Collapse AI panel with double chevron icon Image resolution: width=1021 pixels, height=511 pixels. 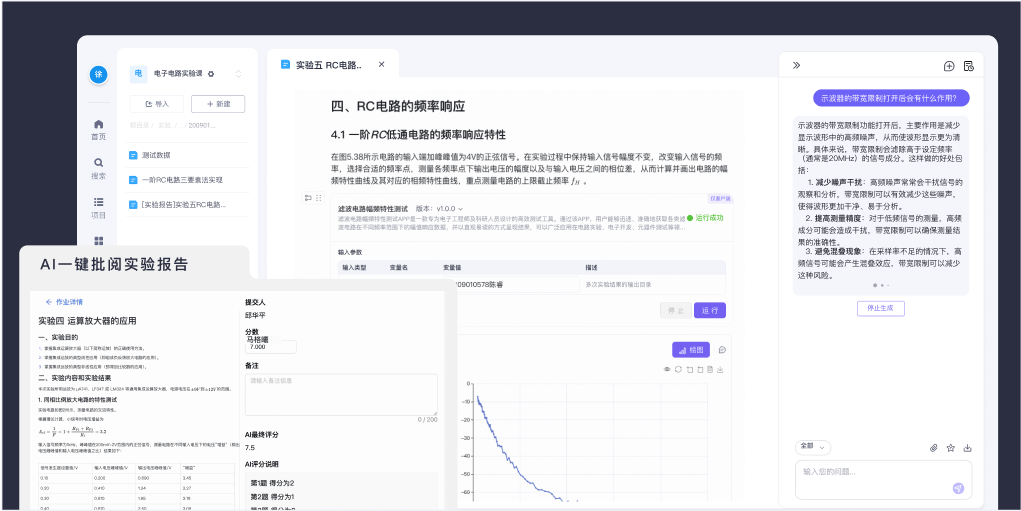(x=796, y=65)
